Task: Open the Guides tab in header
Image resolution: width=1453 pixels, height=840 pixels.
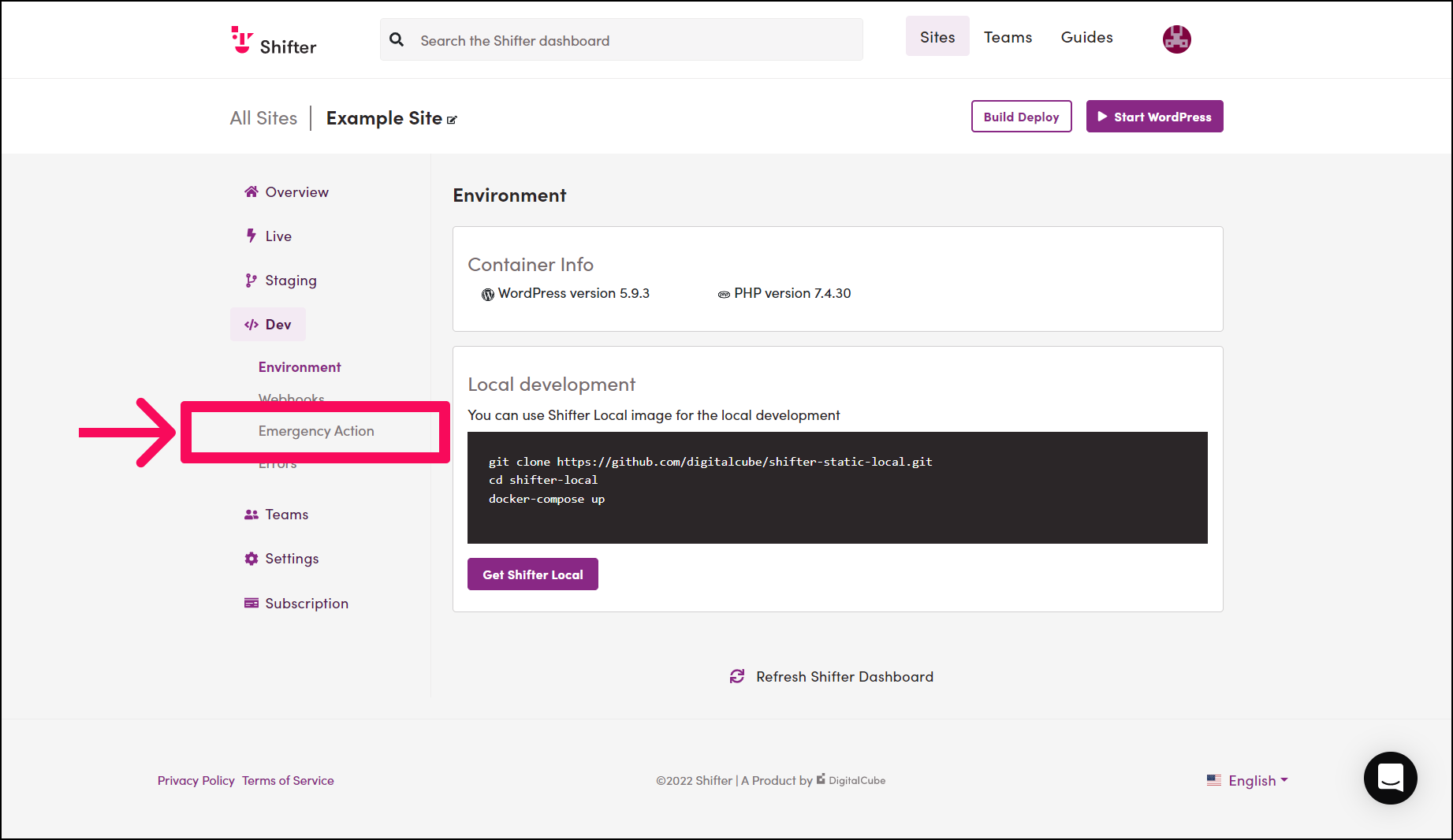Action: pyautogui.click(x=1086, y=37)
